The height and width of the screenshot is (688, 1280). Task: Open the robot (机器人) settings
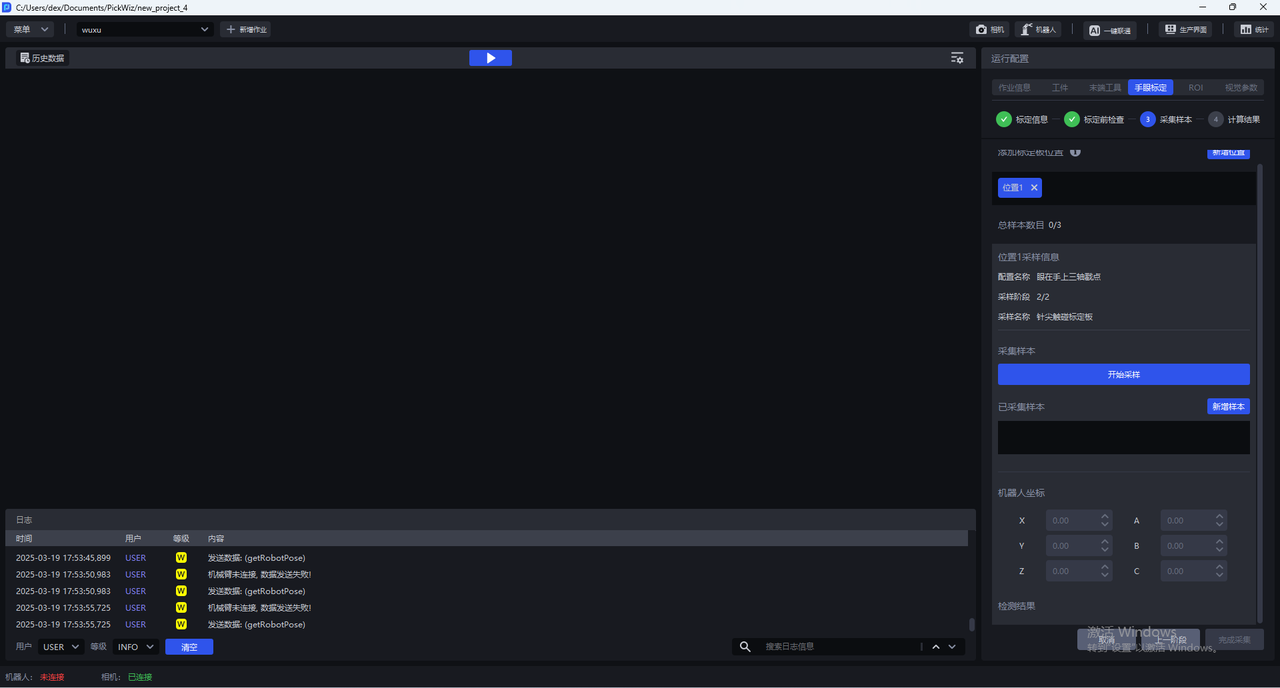pyautogui.click(x=1038, y=30)
